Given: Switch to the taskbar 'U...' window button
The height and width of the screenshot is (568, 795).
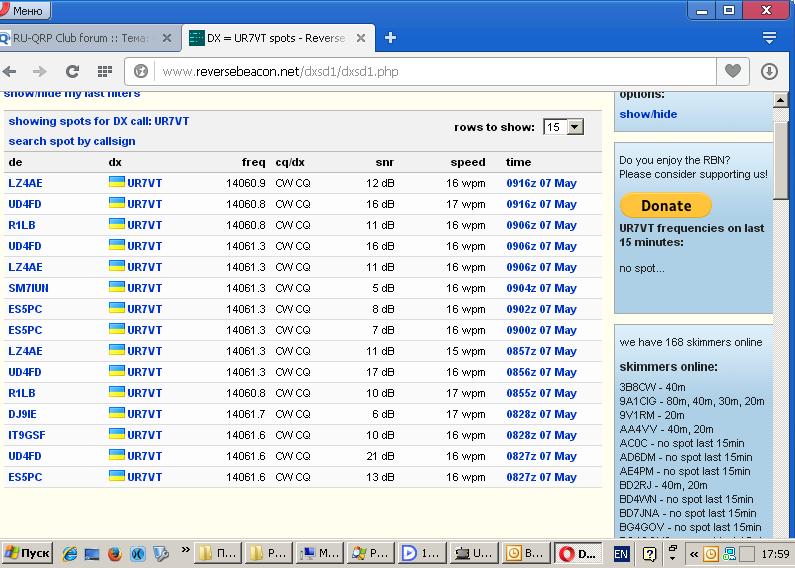Looking at the screenshot, I should click(x=474, y=553).
